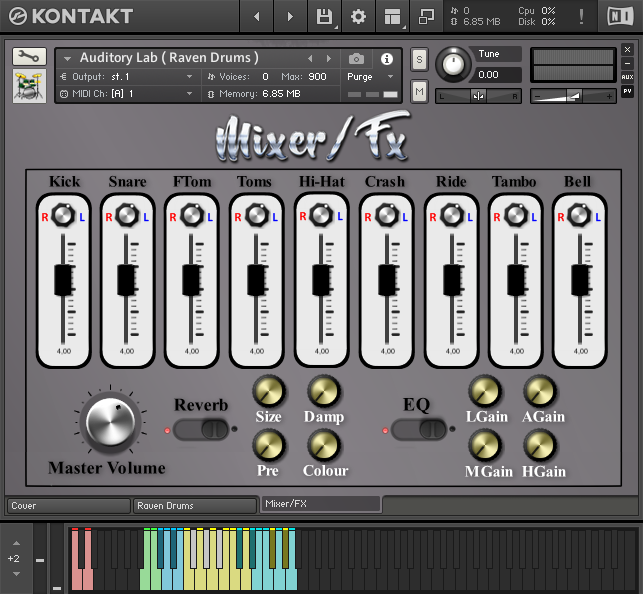Open snapshot camera view
Screen dimensions: 643x594
point(356,59)
